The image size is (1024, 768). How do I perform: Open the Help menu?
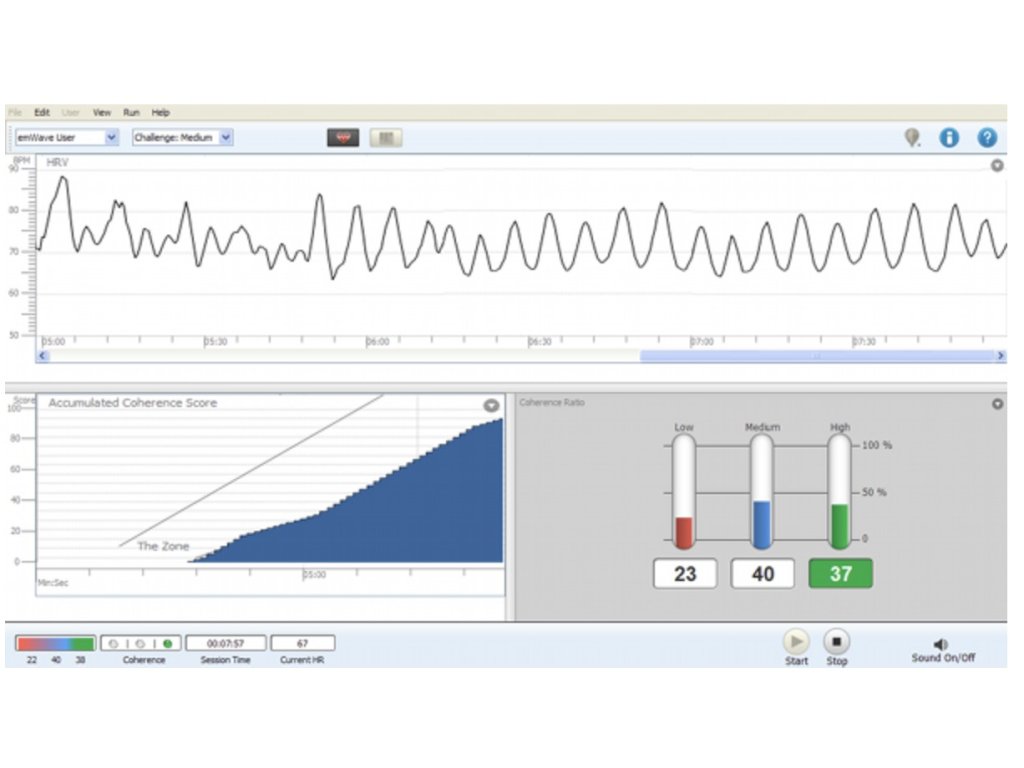pyautogui.click(x=161, y=112)
